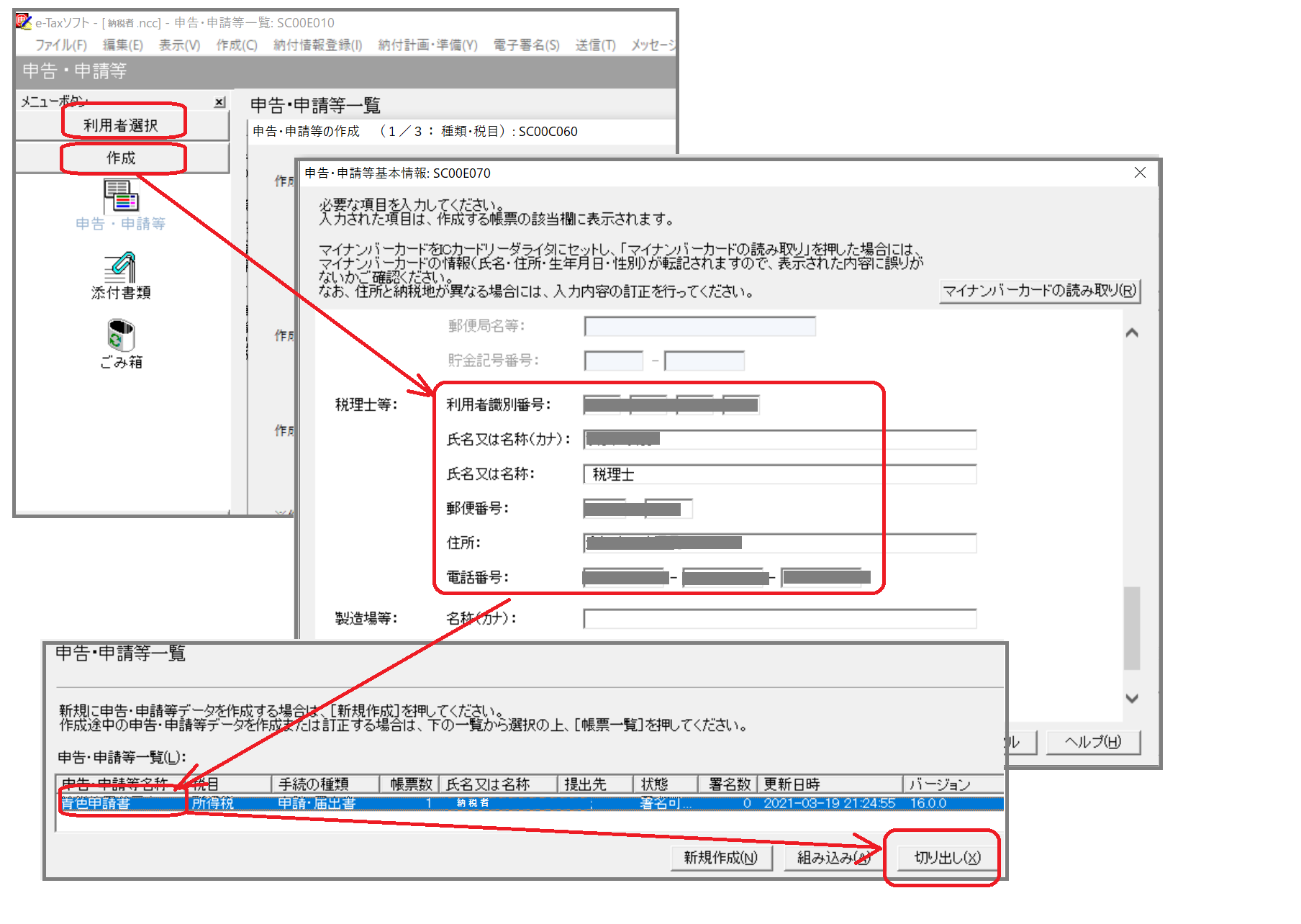Open the 表示(V) menu
The height and width of the screenshot is (924, 1301).
179,45
